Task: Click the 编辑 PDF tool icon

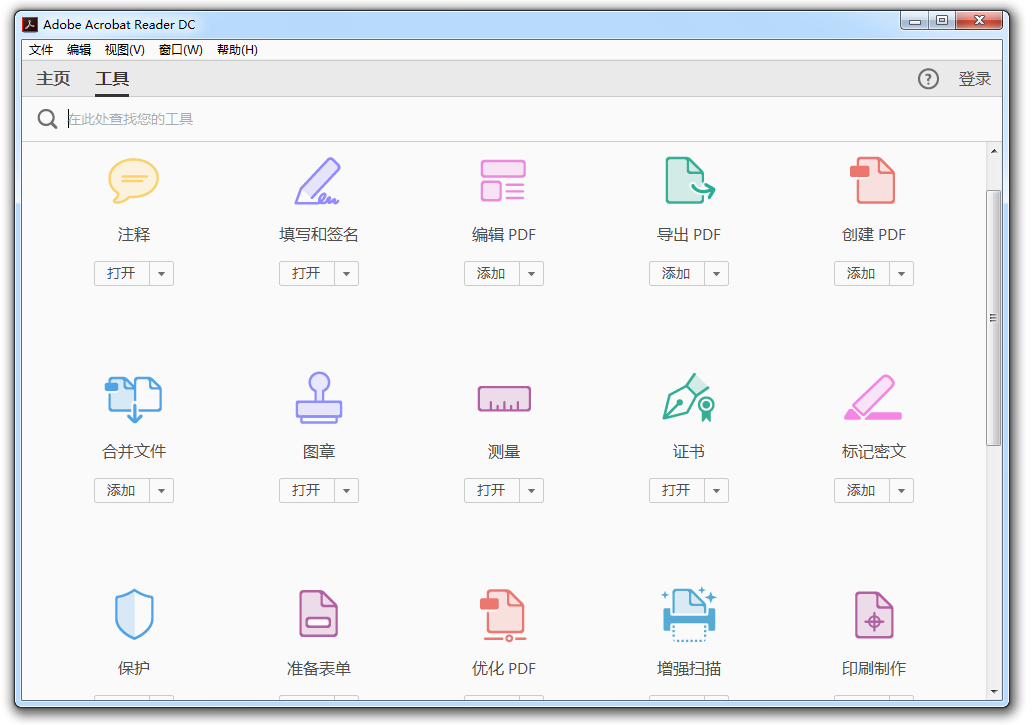Action: click(x=503, y=181)
